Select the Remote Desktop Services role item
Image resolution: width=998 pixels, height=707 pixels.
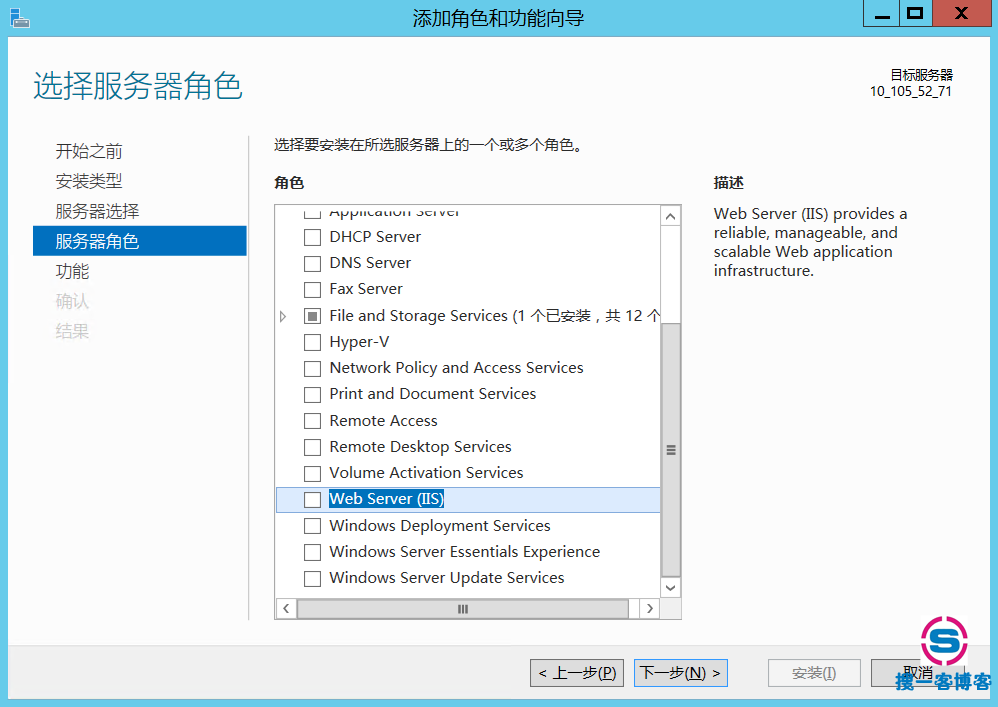(x=420, y=447)
